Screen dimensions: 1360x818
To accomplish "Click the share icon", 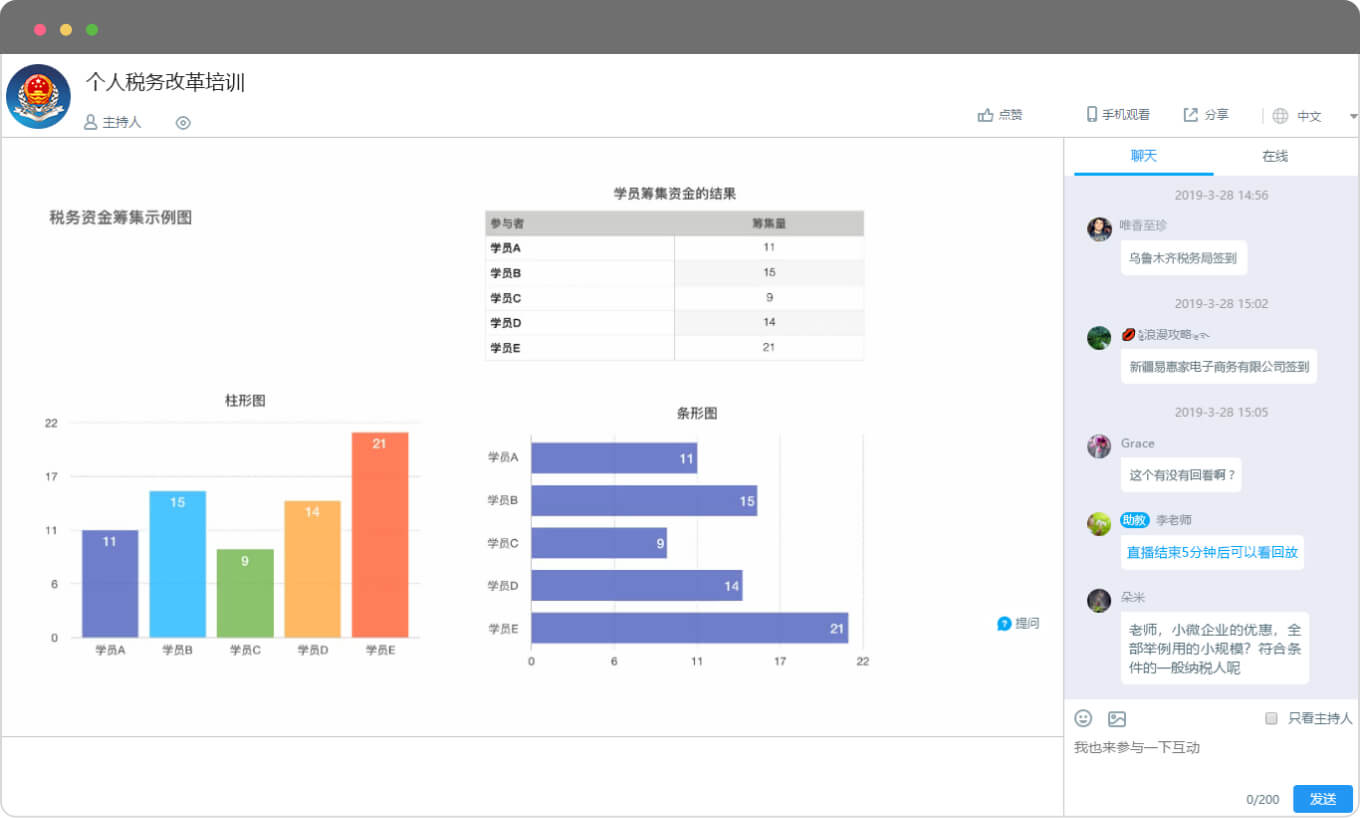I will click(1190, 115).
